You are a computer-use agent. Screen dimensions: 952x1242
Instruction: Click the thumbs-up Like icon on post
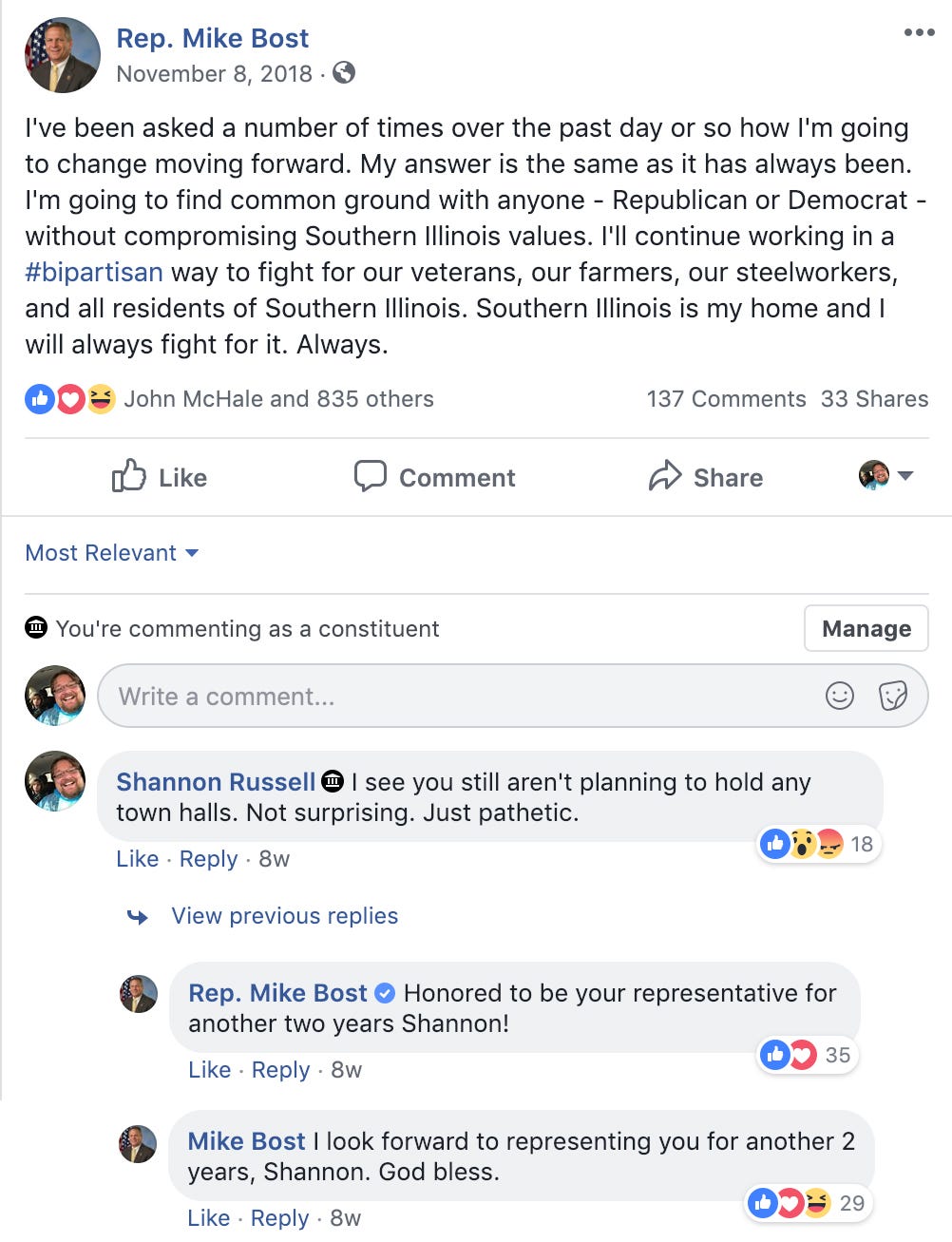(x=128, y=476)
